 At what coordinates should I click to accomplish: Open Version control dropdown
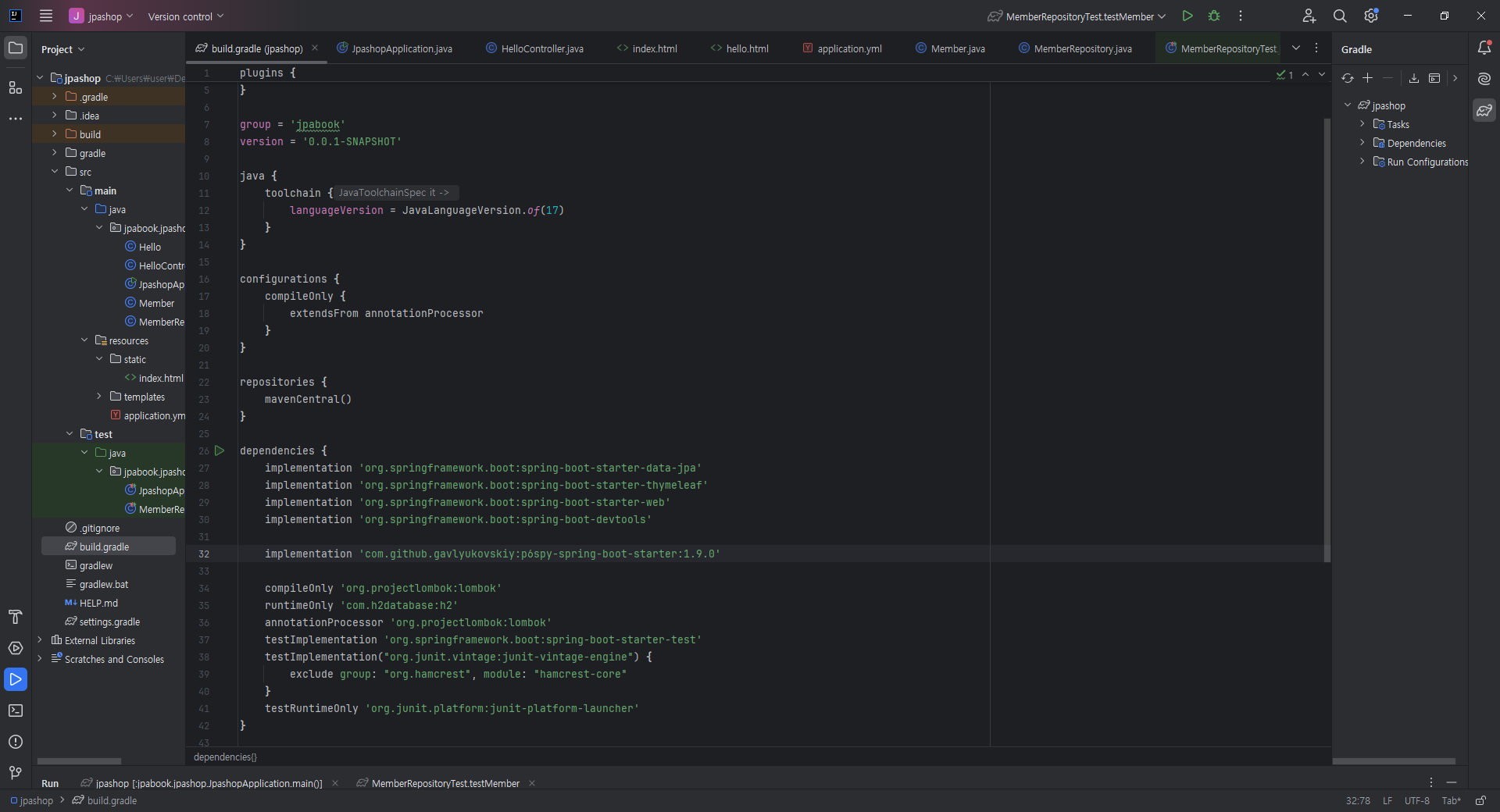coord(186,16)
